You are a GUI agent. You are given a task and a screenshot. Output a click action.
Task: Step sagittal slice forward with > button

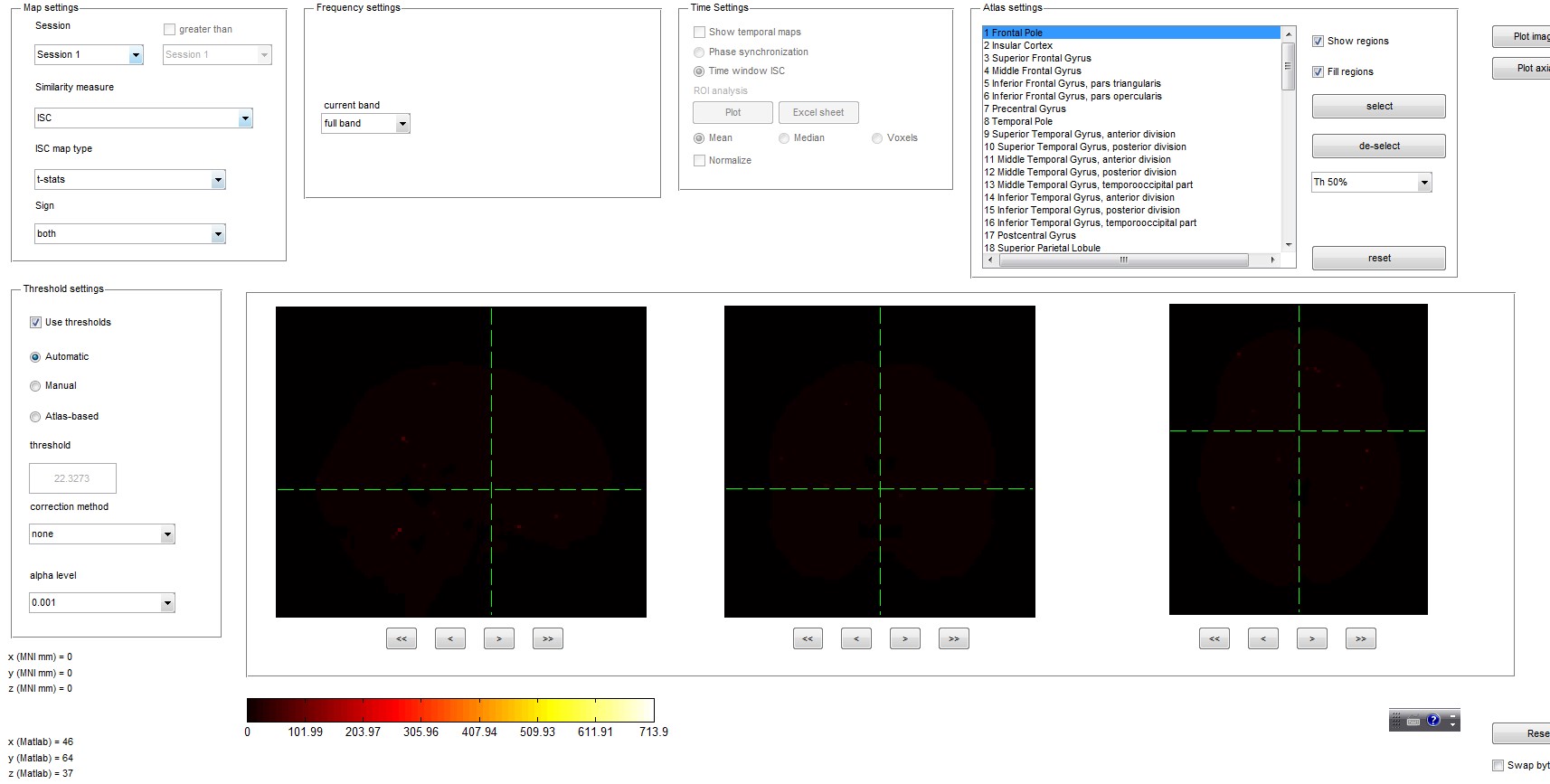point(499,638)
